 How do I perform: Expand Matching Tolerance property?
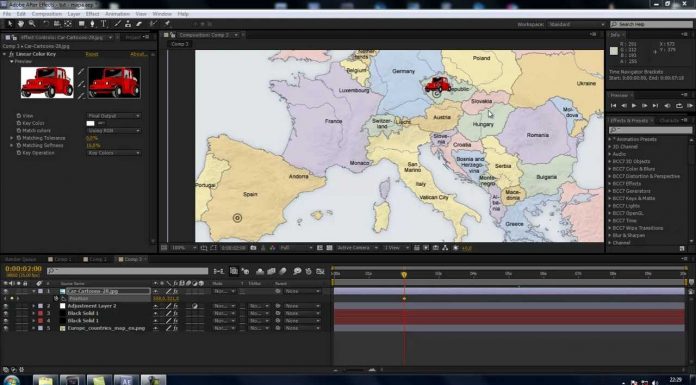point(12,138)
